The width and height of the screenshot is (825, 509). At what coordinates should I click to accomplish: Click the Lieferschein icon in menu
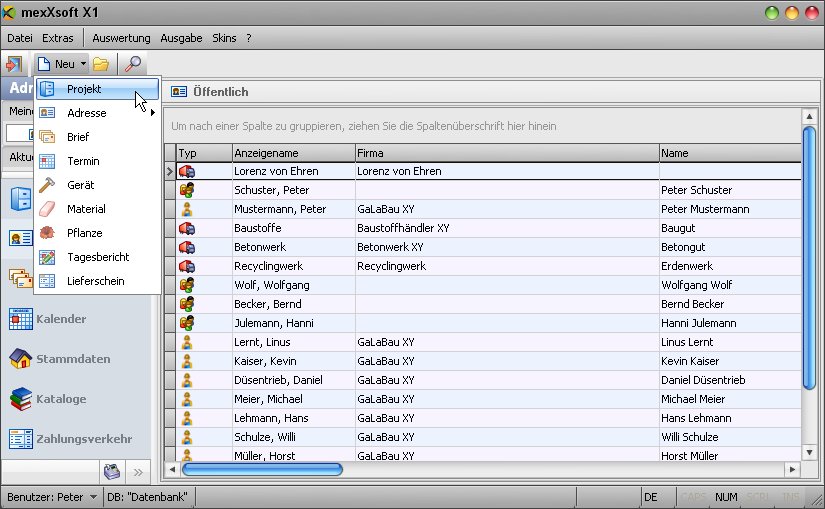click(47, 281)
